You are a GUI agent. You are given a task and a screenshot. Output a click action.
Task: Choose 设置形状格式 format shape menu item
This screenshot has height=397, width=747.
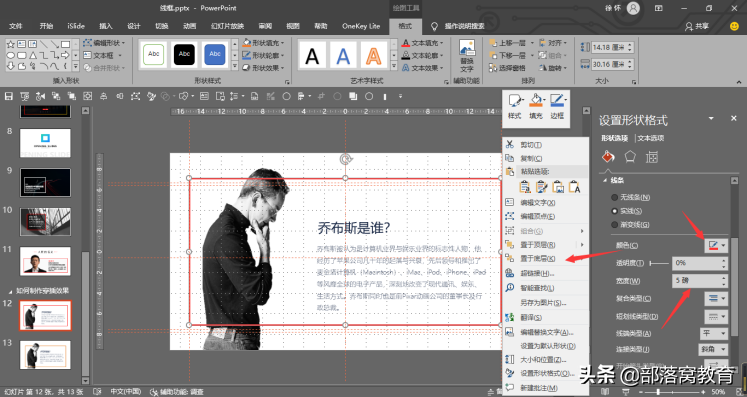(x=546, y=373)
